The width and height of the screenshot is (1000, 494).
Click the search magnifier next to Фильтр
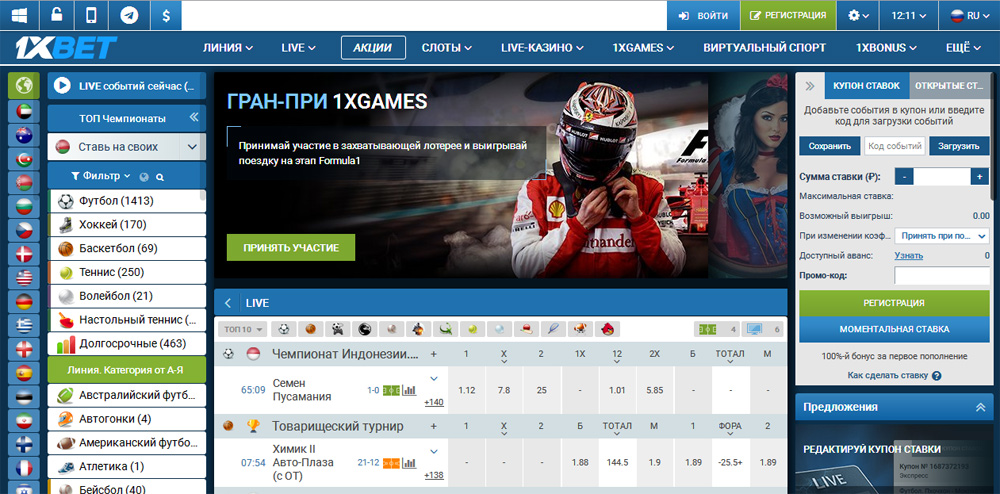click(x=160, y=177)
